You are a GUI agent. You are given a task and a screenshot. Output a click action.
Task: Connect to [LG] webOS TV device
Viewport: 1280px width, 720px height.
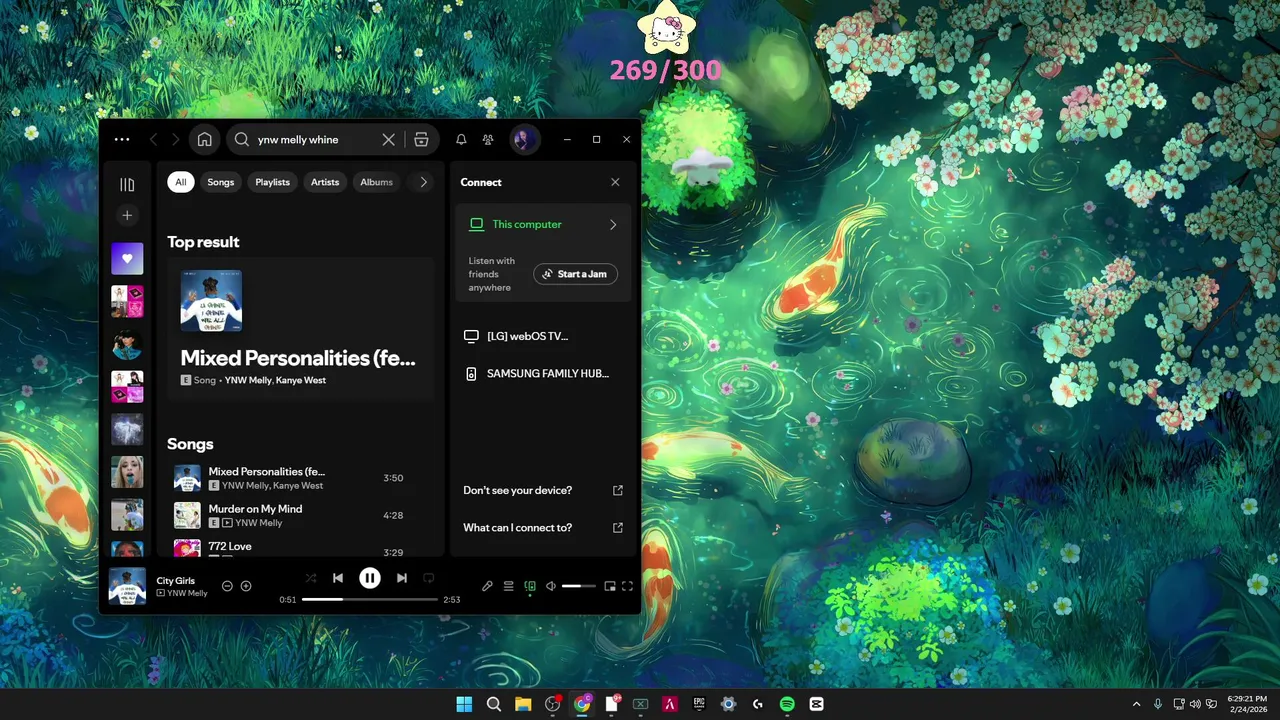(x=543, y=336)
